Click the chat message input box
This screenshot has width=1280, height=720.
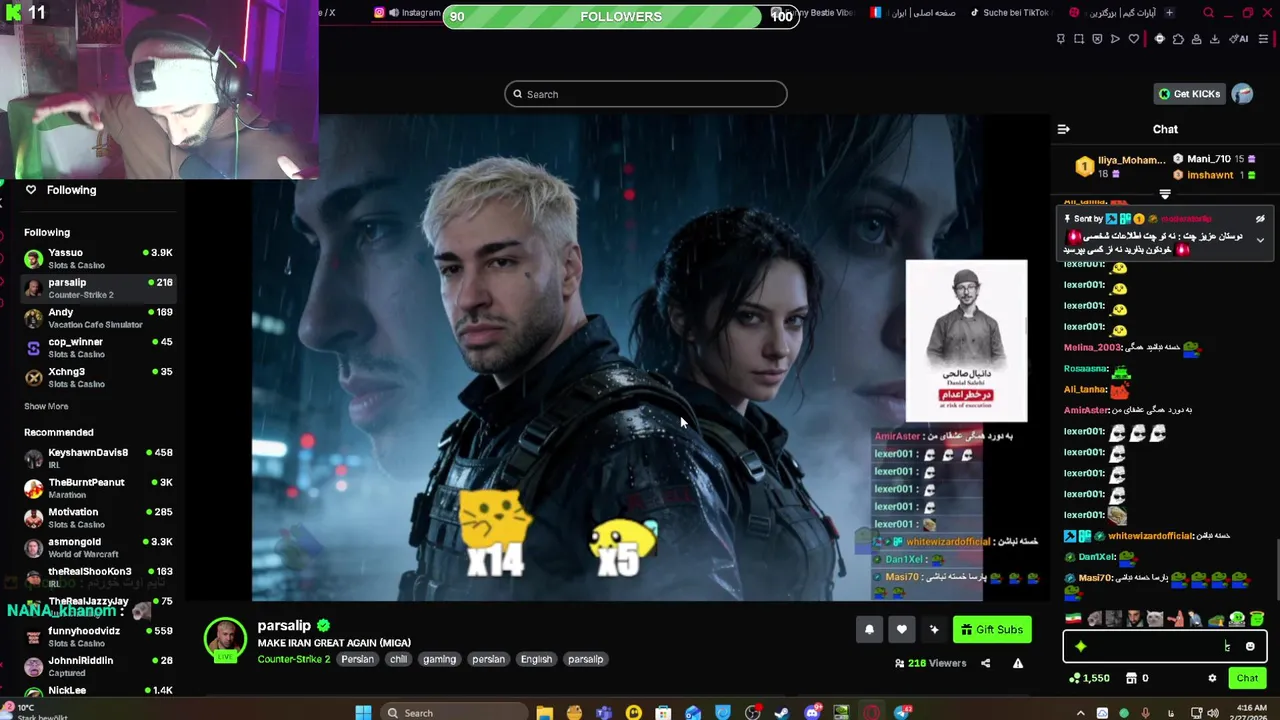pyautogui.click(x=1165, y=646)
